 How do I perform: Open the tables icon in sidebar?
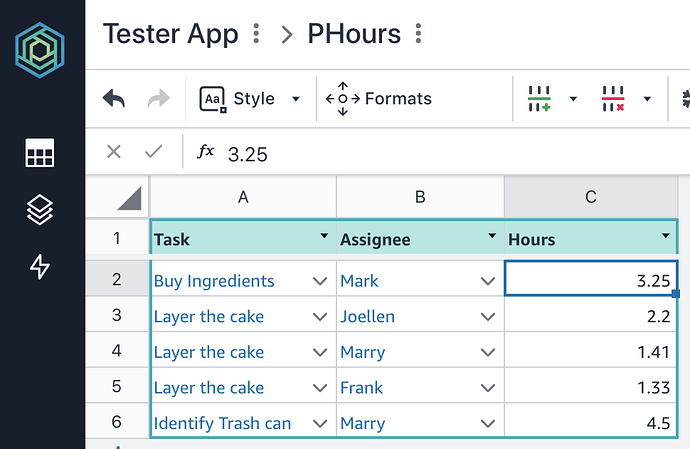click(40, 153)
